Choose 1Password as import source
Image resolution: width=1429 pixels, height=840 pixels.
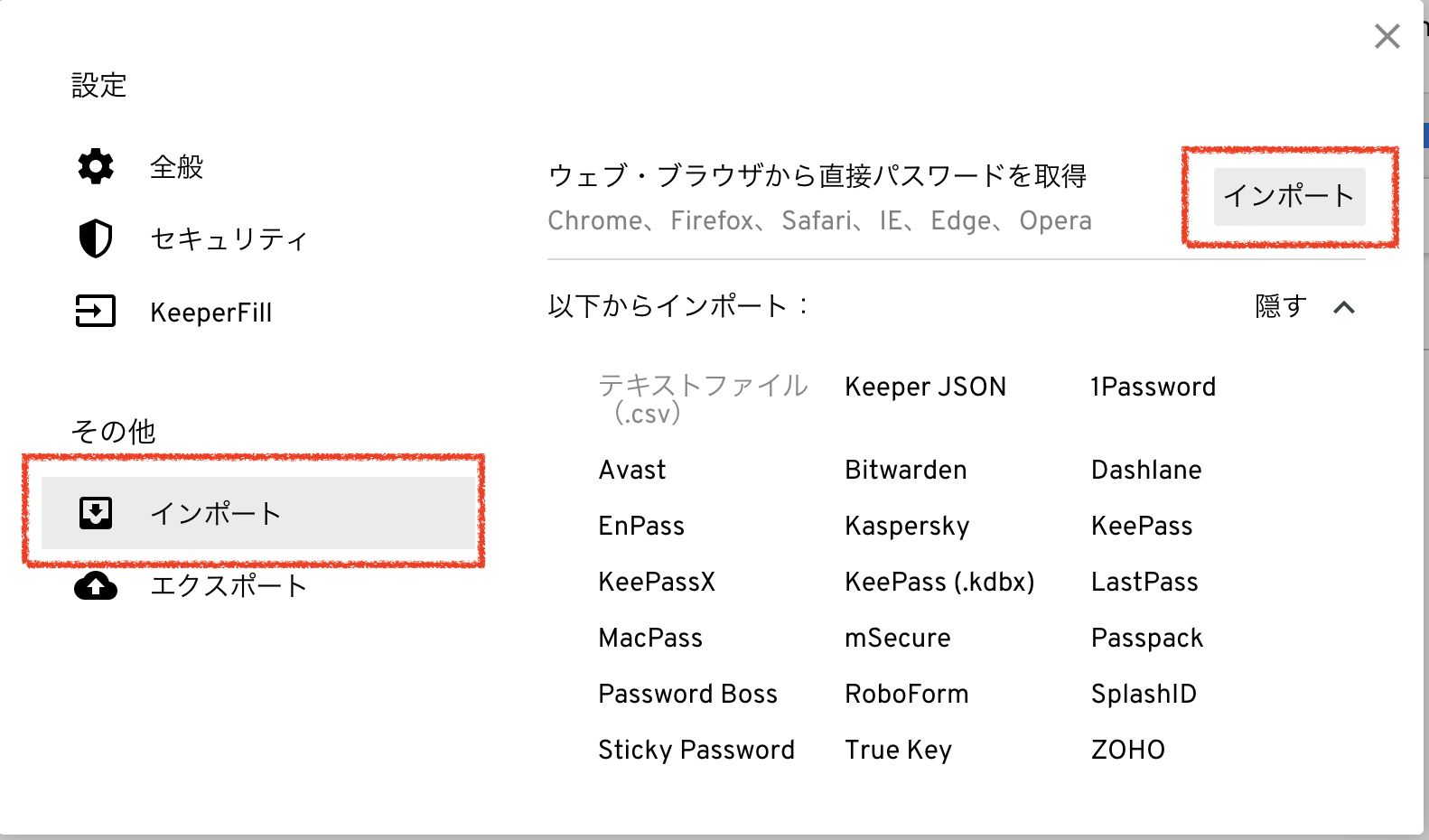click(1153, 387)
